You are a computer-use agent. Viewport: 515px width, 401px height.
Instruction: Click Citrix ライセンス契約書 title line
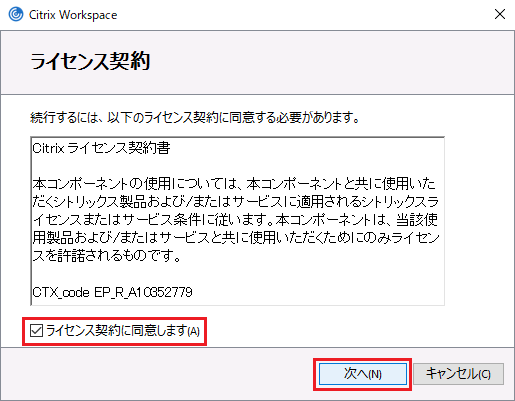(101, 148)
